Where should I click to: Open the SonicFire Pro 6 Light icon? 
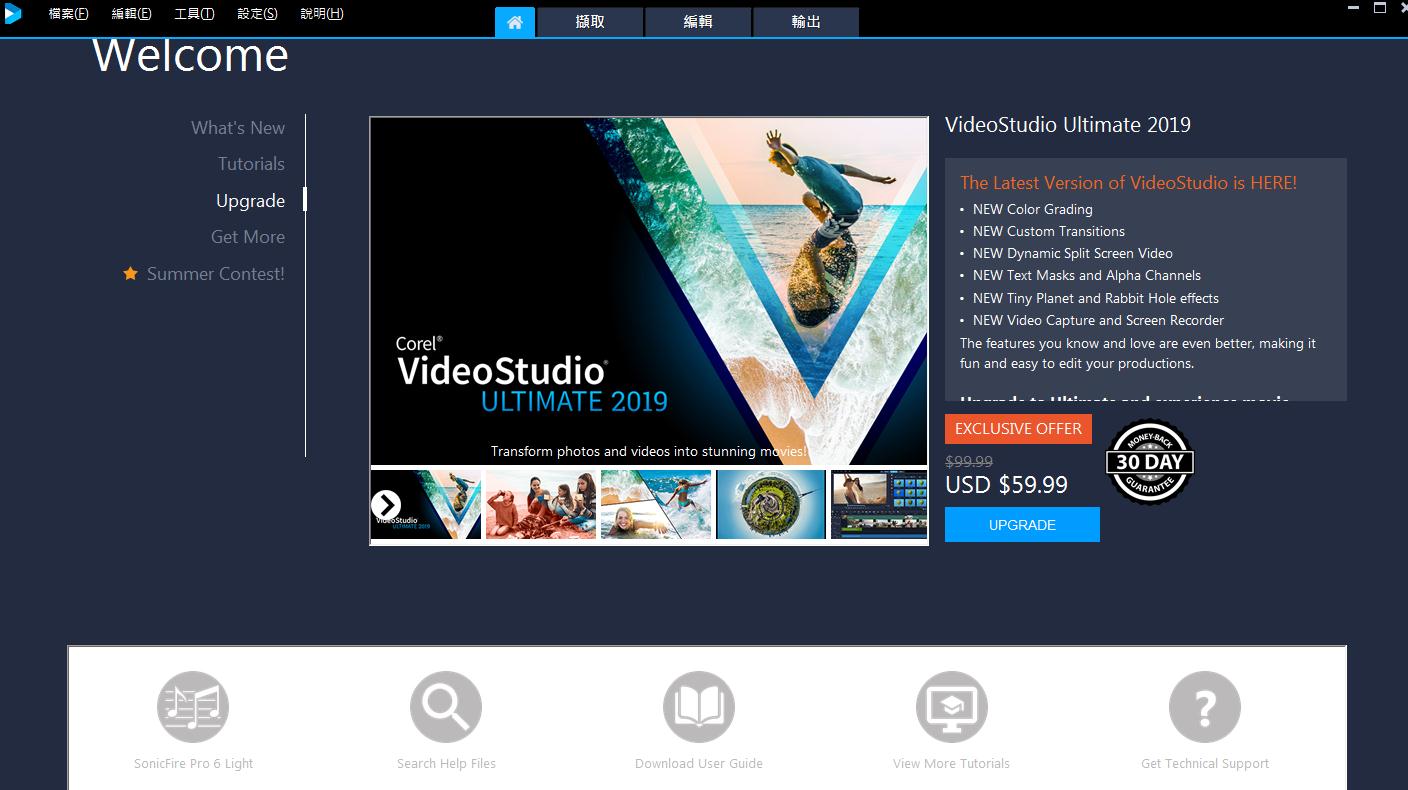pyautogui.click(x=193, y=707)
